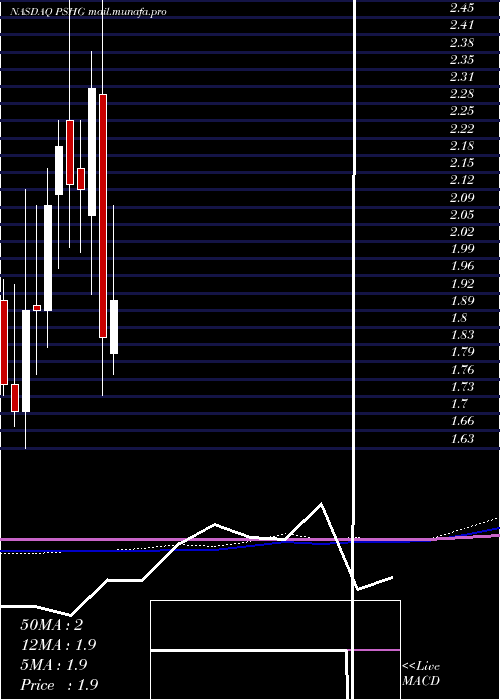Click the 1.92 price axis label
The image size is (500, 700).
(x=462, y=283)
